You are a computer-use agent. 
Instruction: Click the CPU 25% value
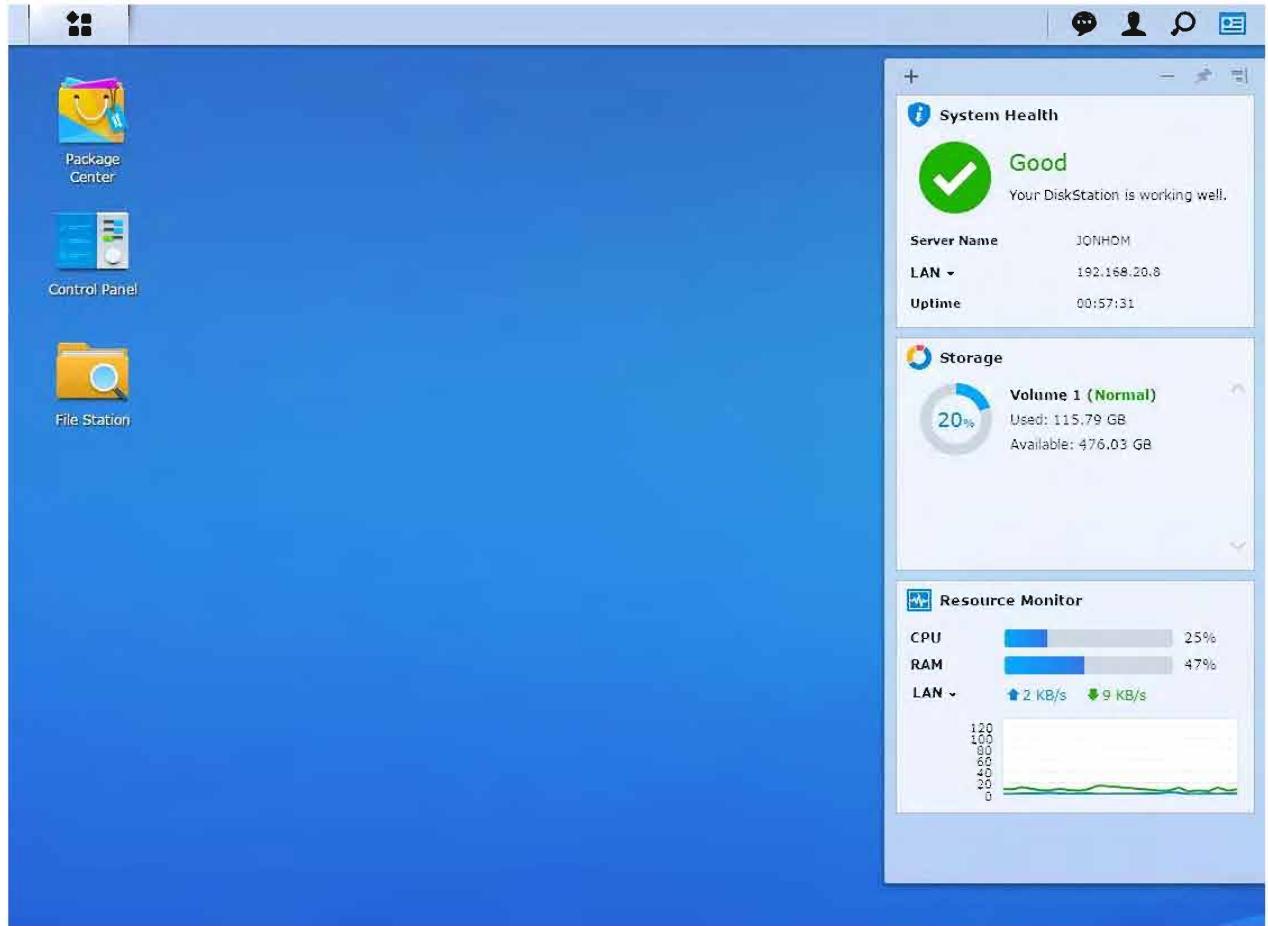point(1200,638)
